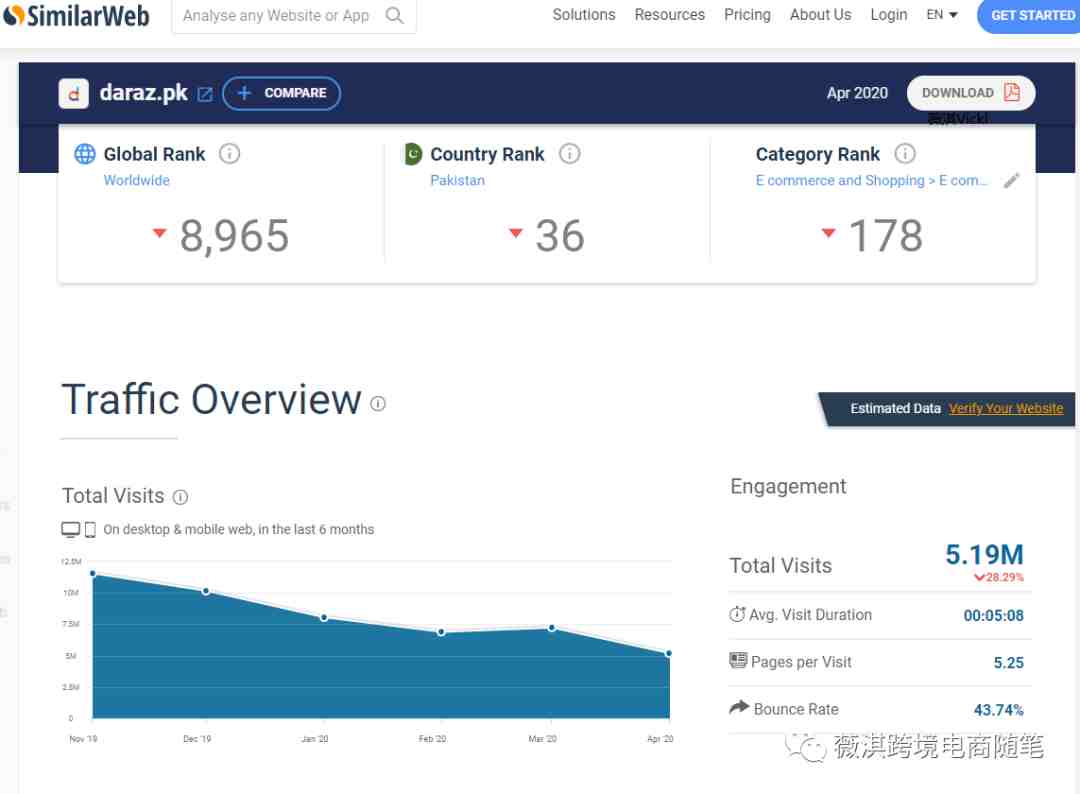Click the DOWNLOAD button
1080x794 pixels.
pos(970,93)
